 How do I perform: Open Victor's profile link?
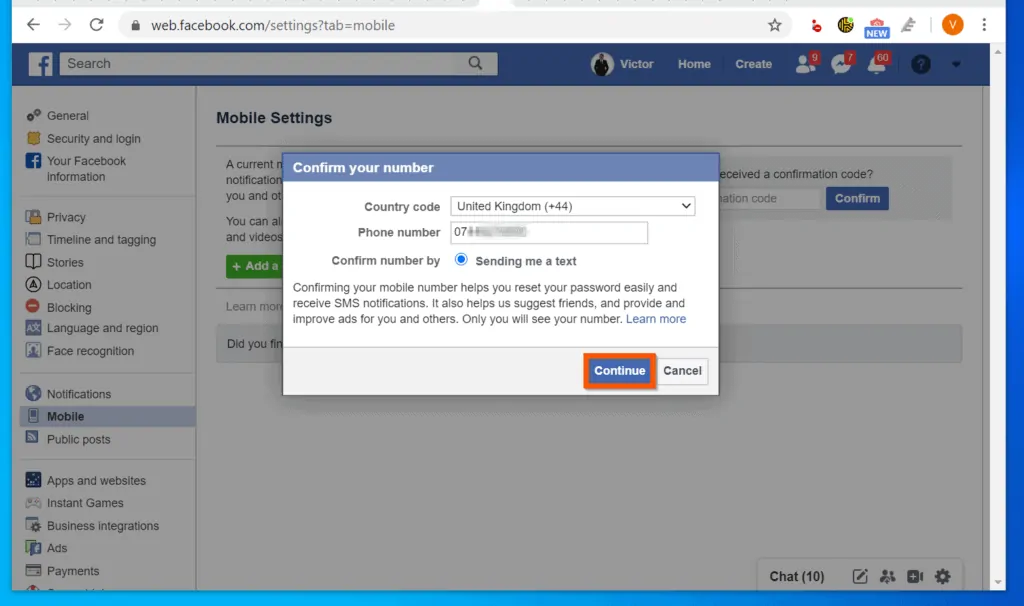click(x=622, y=64)
